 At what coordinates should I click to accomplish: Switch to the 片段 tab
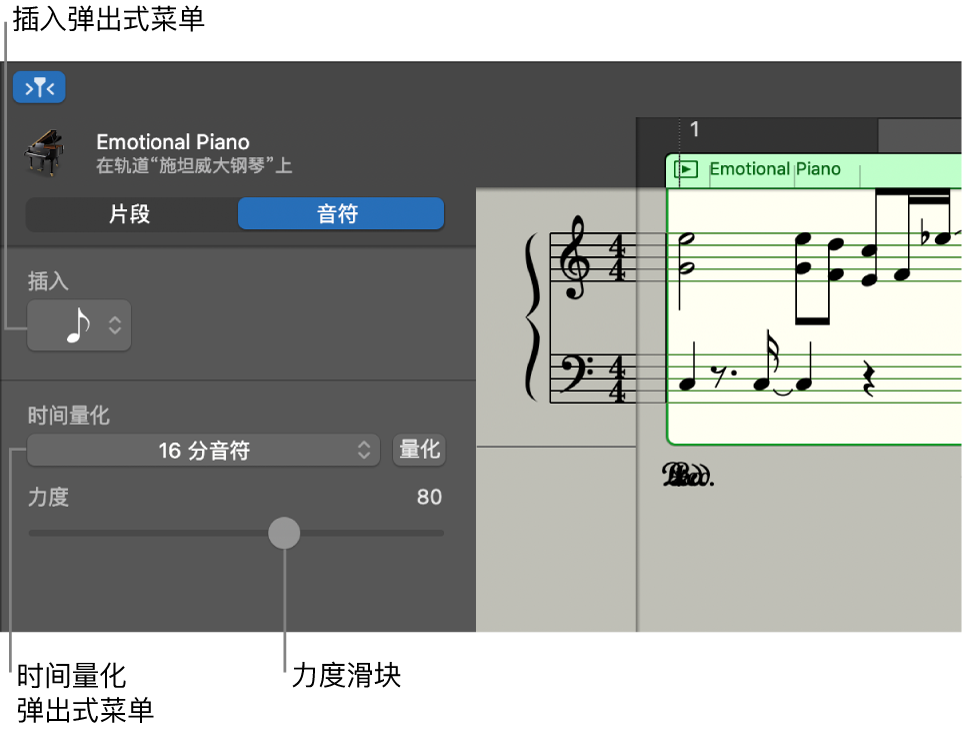pyautogui.click(x=130, y=214)
